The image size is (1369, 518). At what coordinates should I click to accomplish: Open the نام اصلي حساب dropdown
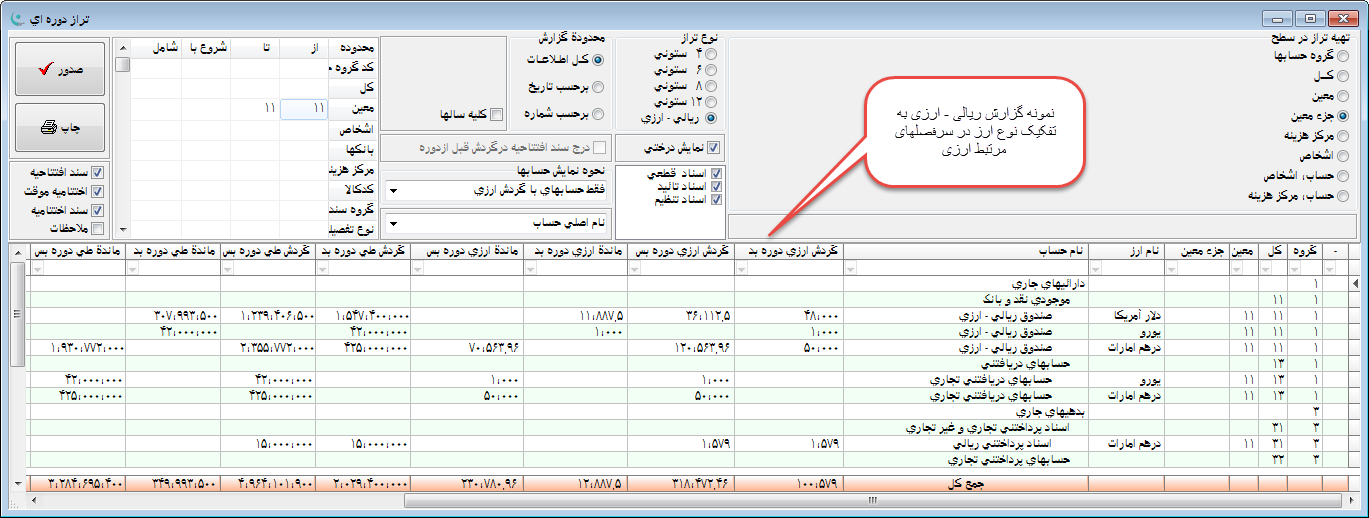click(496, 223)
